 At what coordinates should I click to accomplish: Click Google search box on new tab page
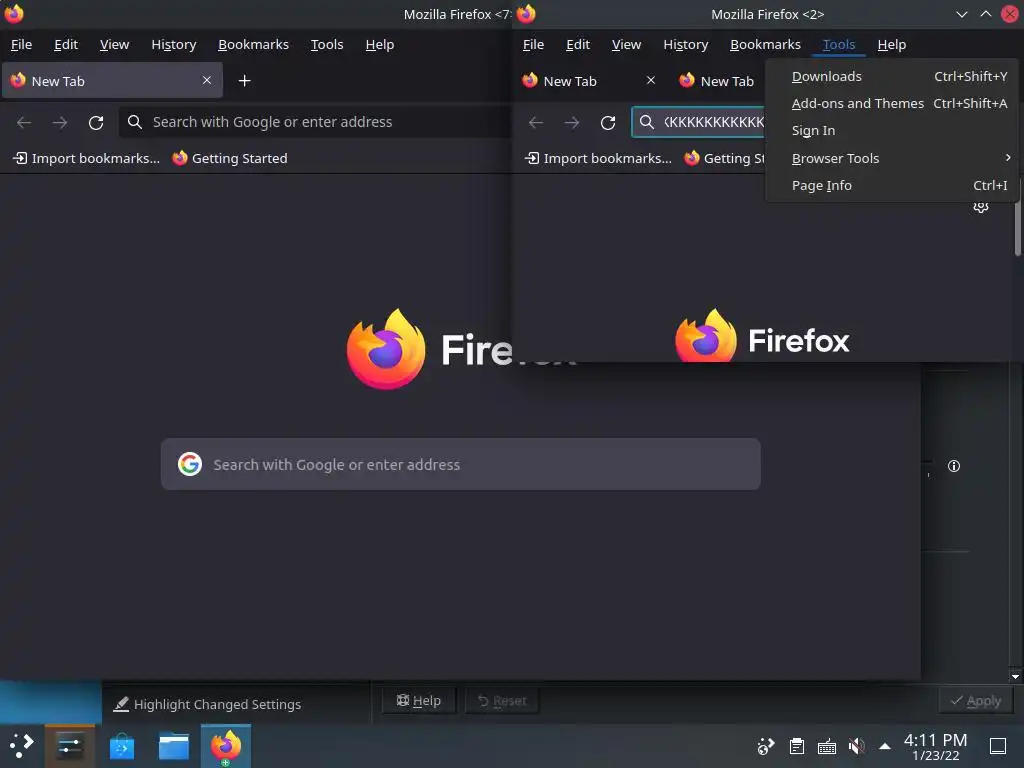point(460,464)
